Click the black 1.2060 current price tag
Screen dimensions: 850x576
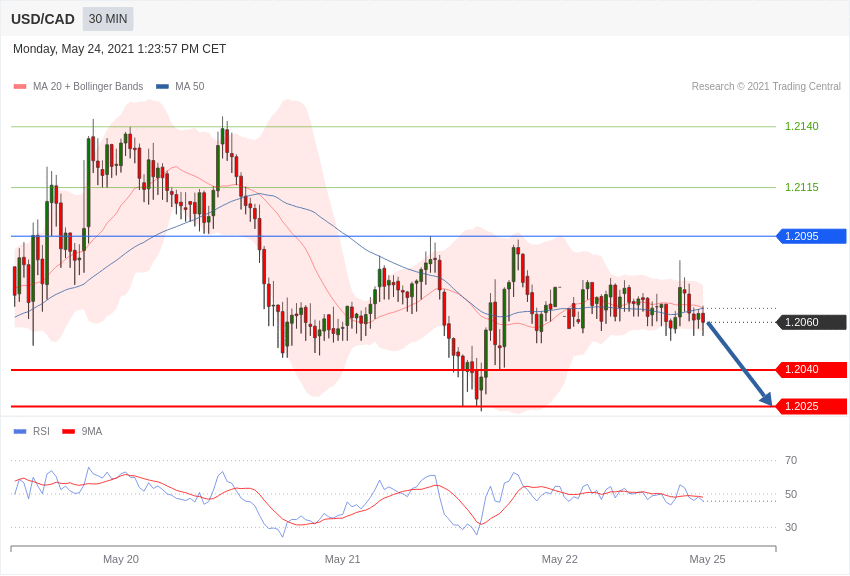(x=812, y=322)
